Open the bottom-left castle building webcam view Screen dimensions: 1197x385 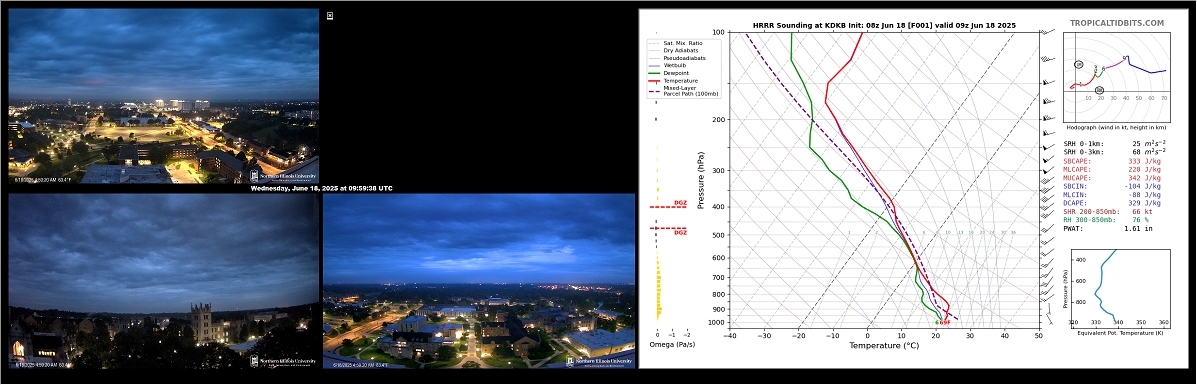click(x=163, y=280)
